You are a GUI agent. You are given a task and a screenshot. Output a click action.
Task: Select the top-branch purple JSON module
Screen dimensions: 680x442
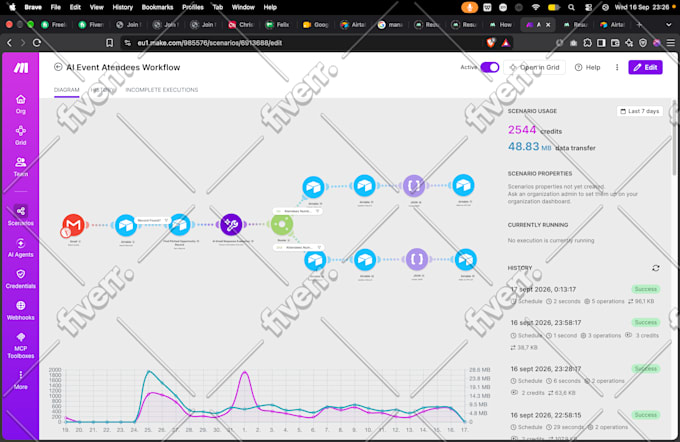[414, 186]
